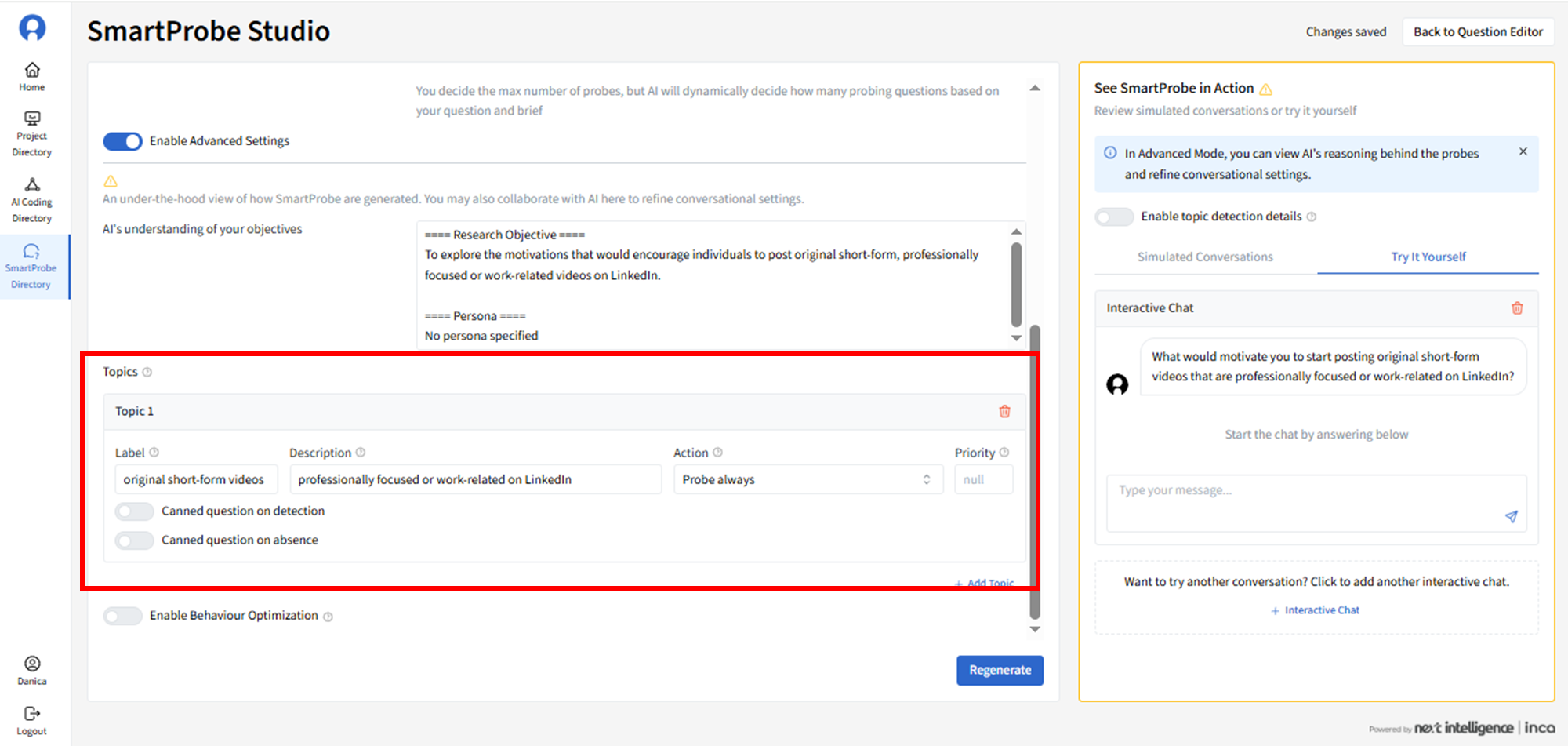
Task: Toggle Canned question on detection
Action: click(135, 511)
